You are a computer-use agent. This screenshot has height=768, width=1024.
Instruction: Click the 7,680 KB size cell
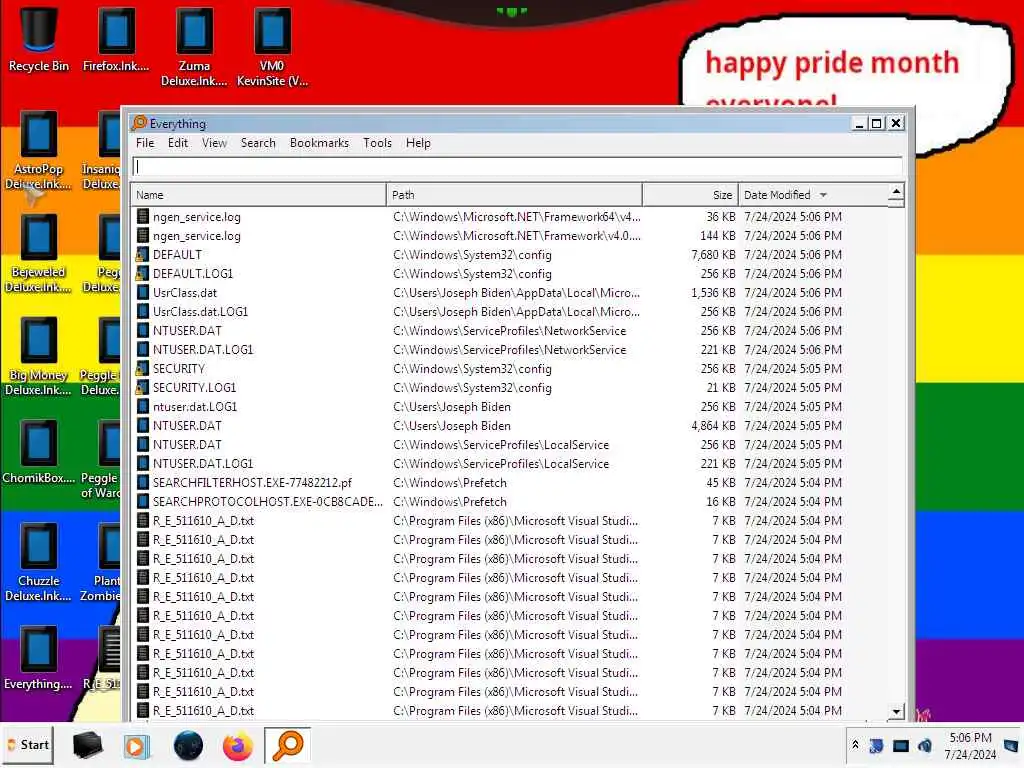[713, 255]
